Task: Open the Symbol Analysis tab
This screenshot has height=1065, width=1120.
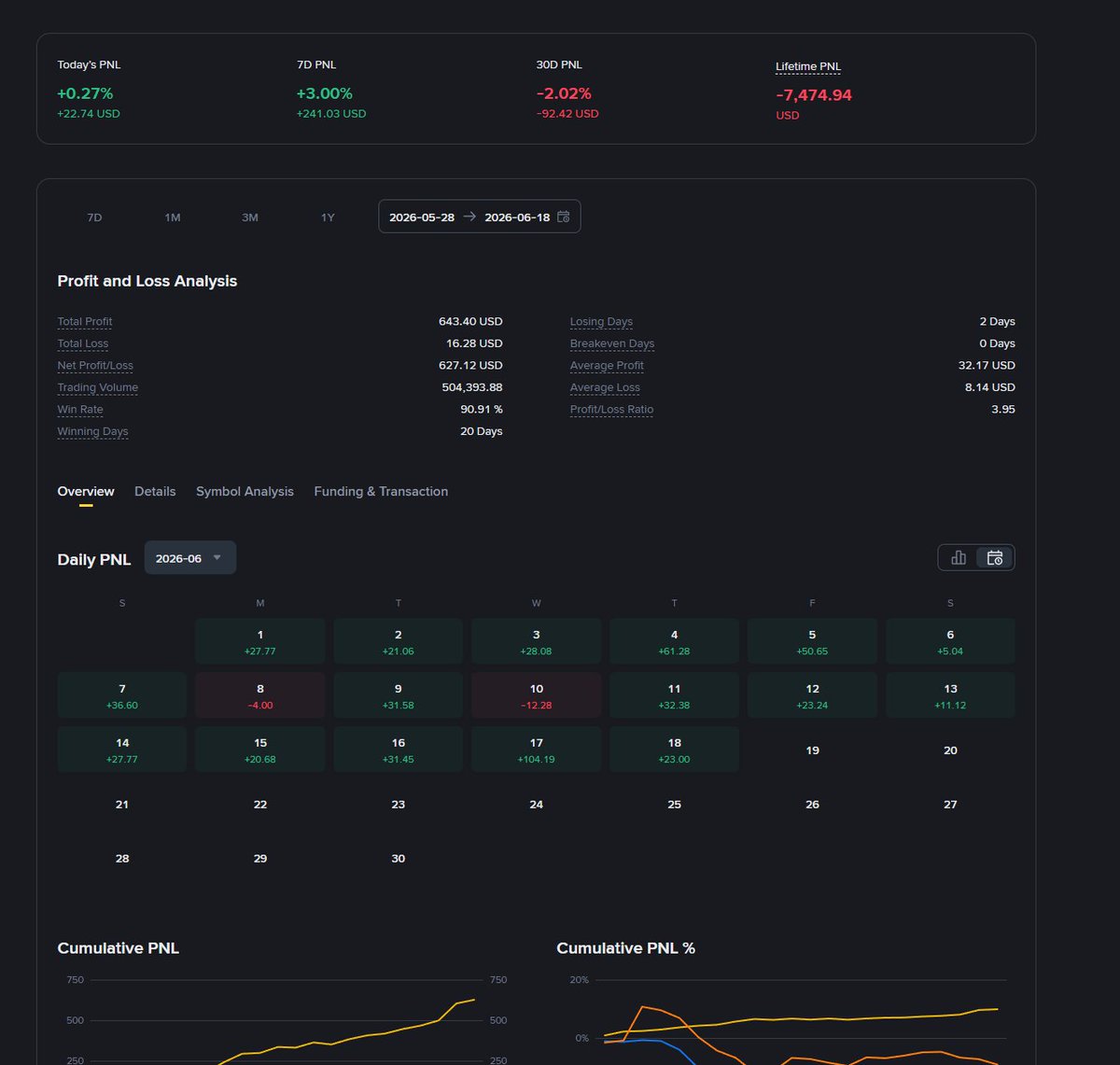Action: 245,492
